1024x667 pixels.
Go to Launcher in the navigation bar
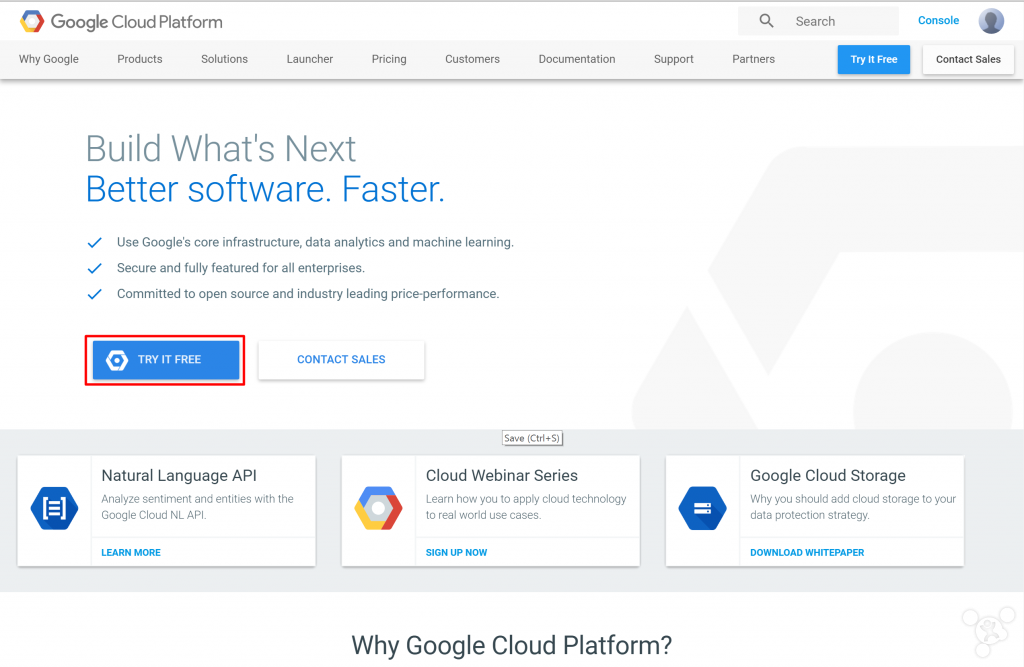pyautogui.click(x=310, y=59)
